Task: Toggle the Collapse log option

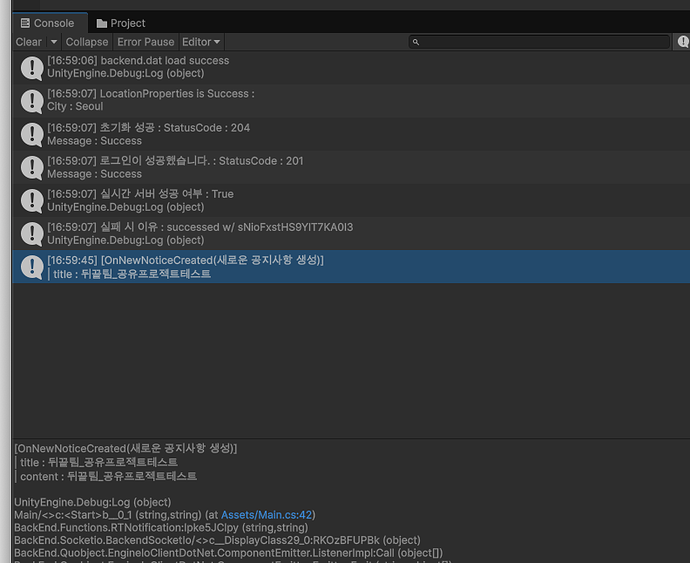Action: [x=86, y=42]
